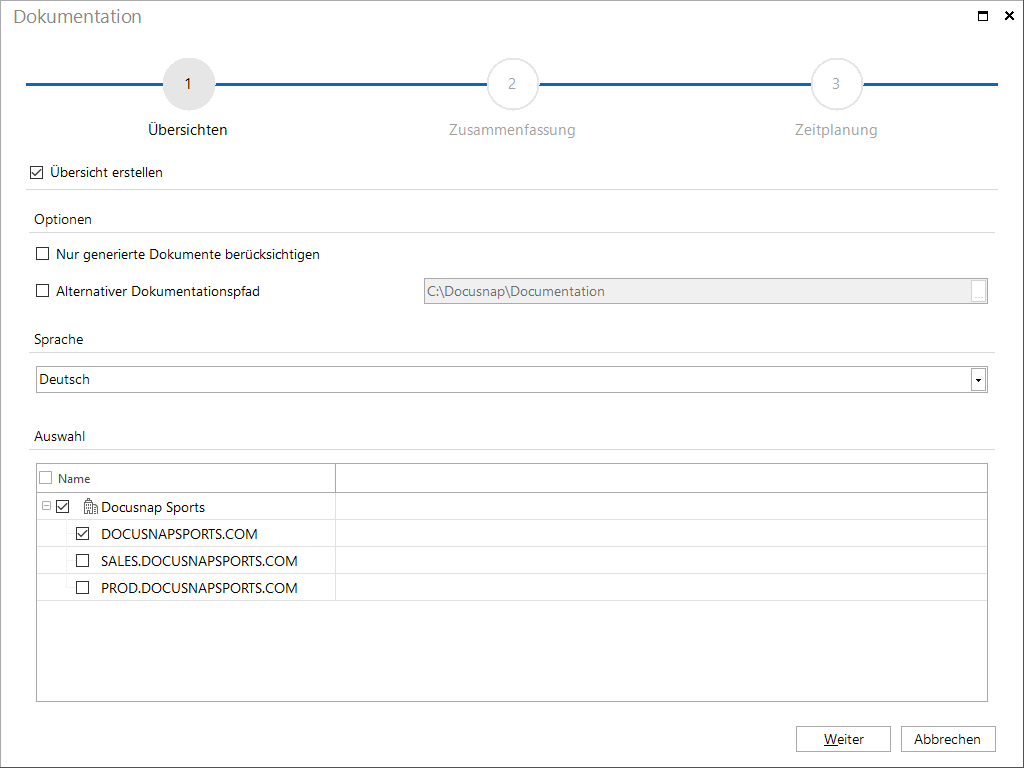Uncheck DOCUSNAPSPORTS.COM domain checkbox
This screenshot has height=768, width=1024.
(x=82, y=534)
